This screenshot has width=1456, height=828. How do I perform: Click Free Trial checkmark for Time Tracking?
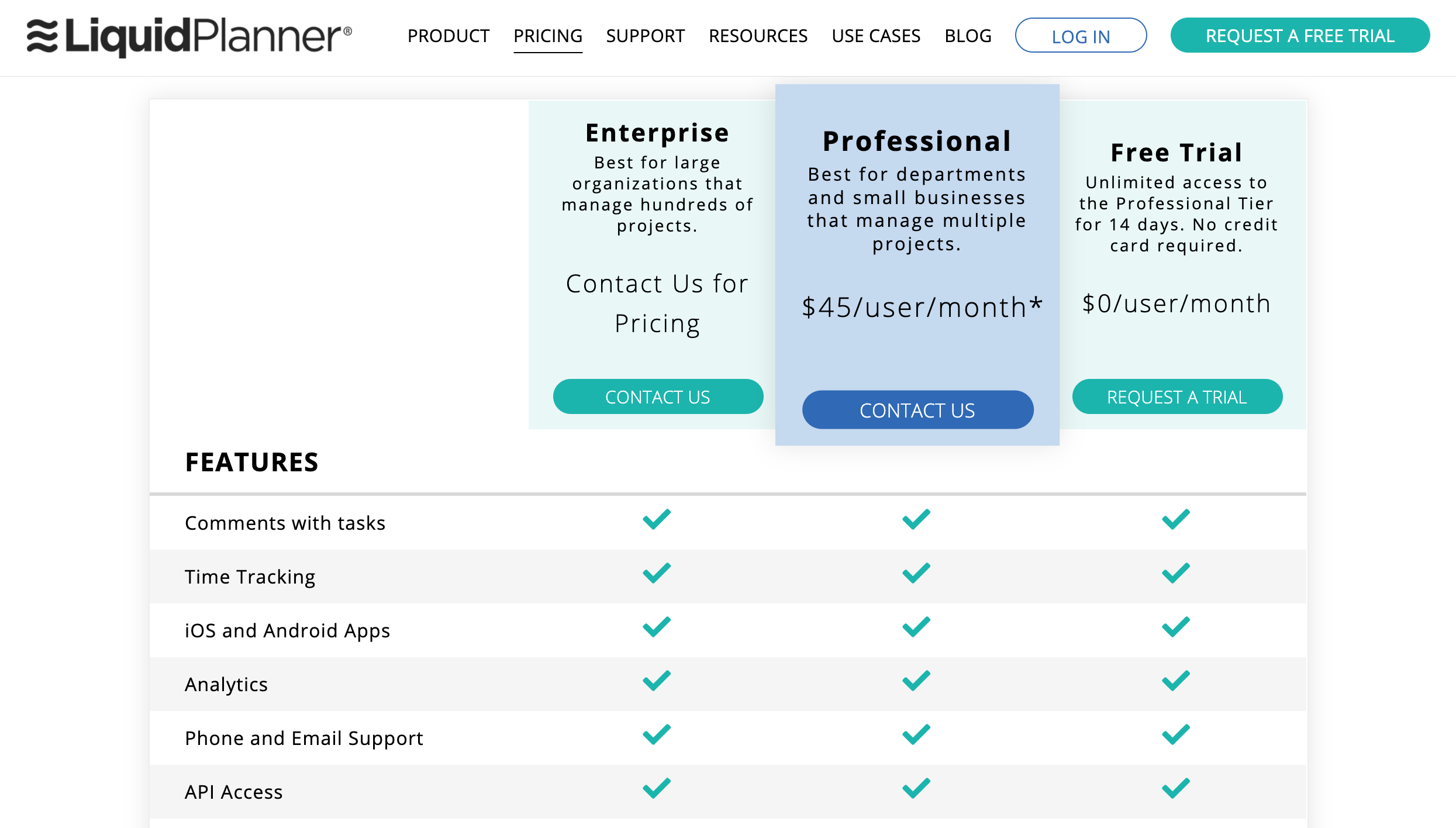point(1176,573)
